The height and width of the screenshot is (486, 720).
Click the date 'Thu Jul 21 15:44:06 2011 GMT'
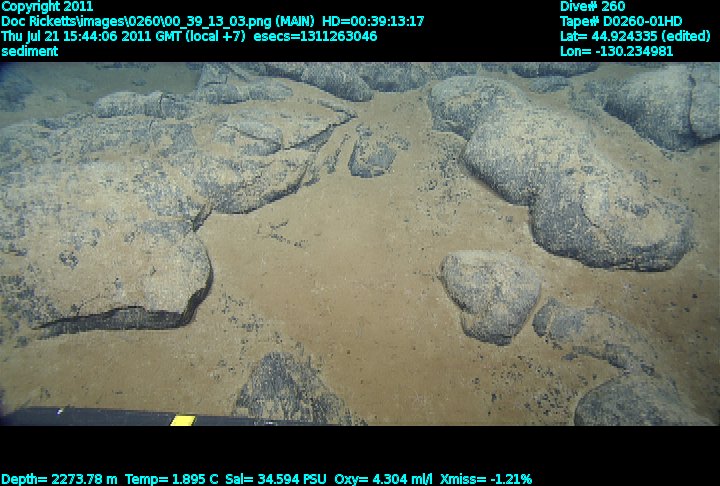click(91, 36)
